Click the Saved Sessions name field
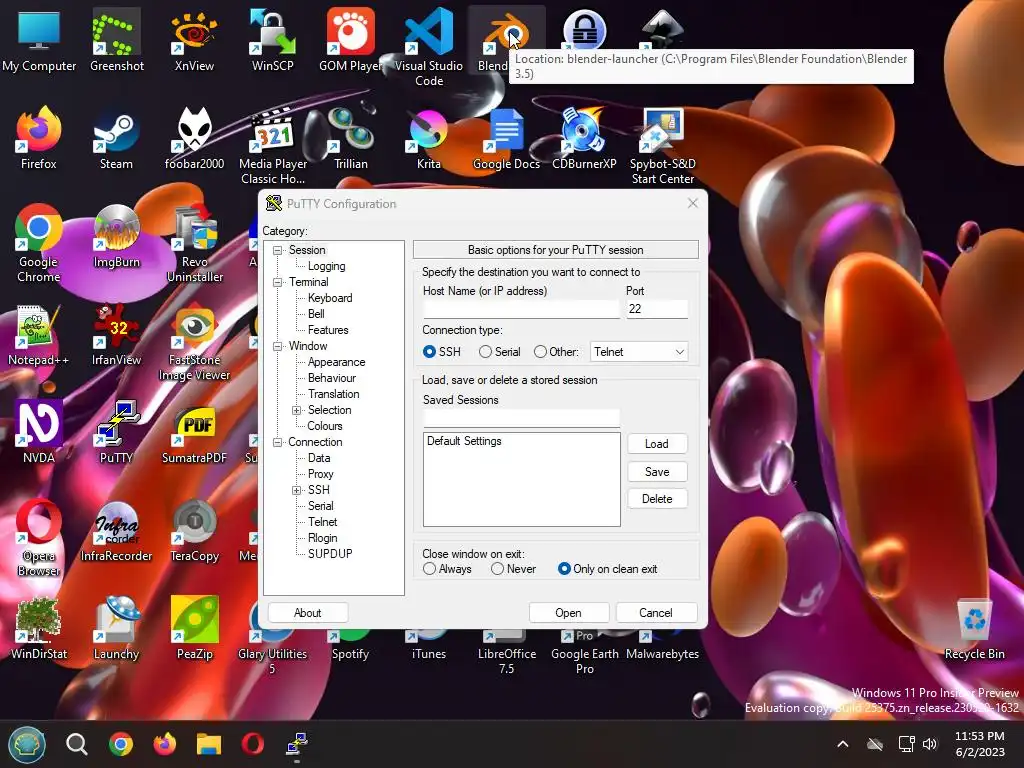 [521, 418]
